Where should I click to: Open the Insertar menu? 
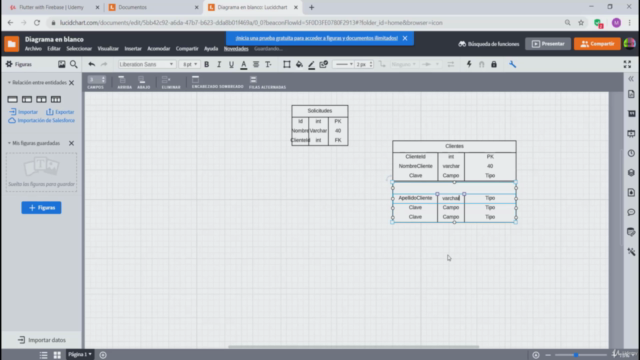coord(133,49)
